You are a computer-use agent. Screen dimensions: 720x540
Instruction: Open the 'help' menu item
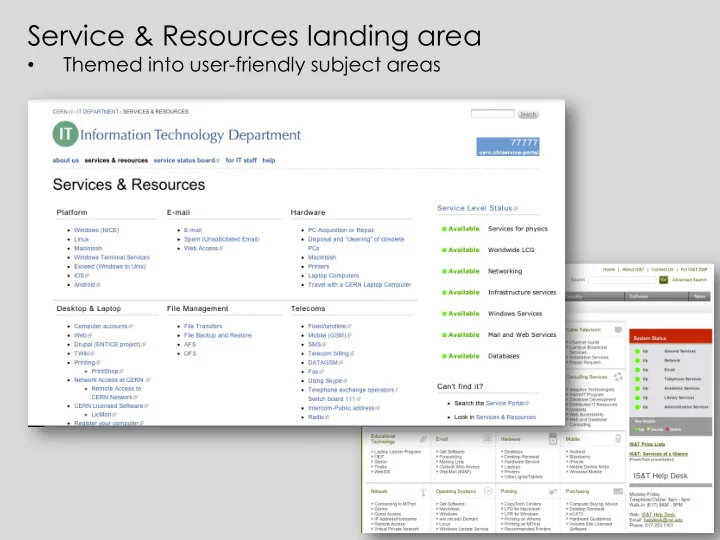coord(269,160)
